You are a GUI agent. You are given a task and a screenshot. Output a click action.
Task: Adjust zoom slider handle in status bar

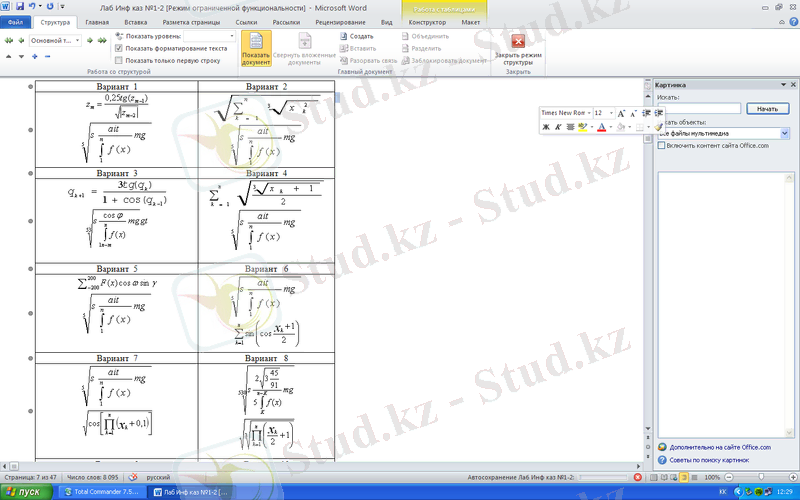pos(761,478)
